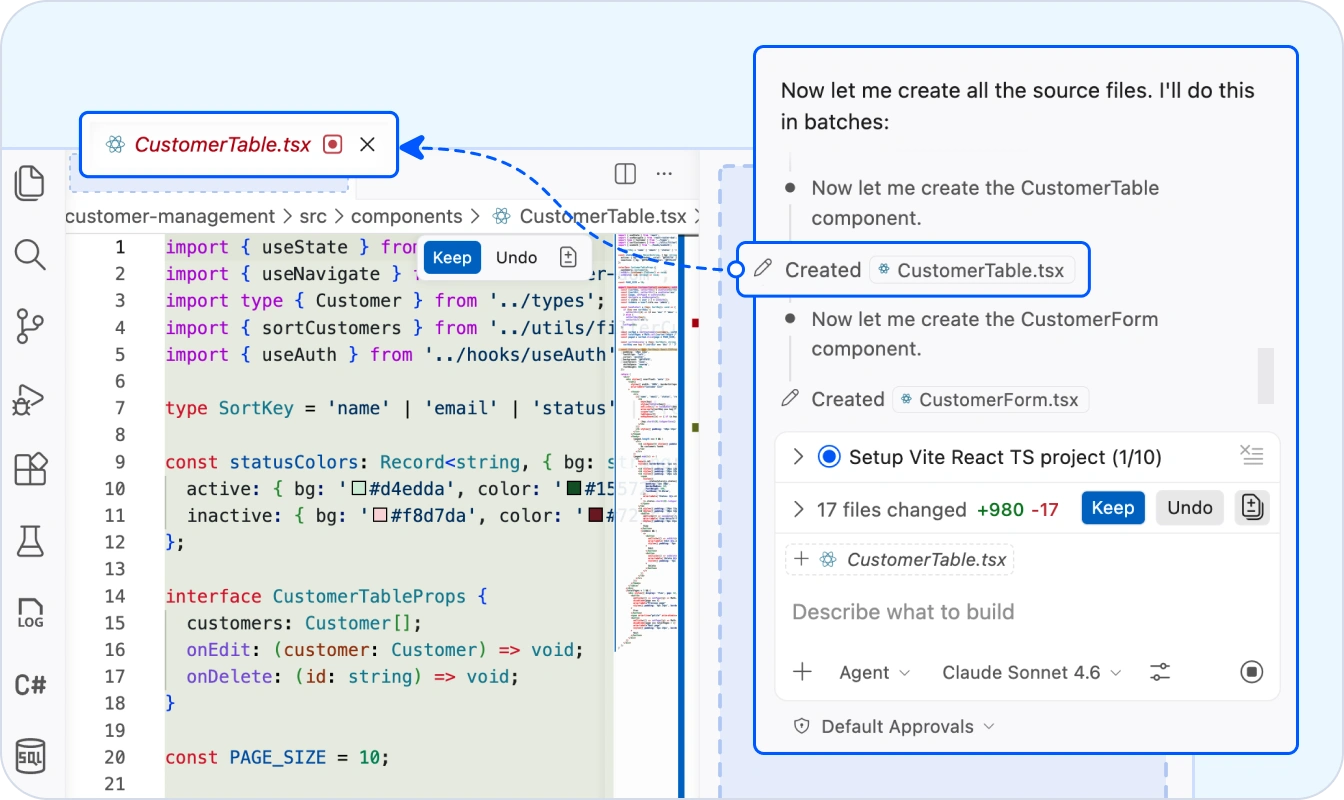Screen dimensions: 1344x800
Task: Expand the Setup Vite React TS project todo
Action: coord(798,457)
